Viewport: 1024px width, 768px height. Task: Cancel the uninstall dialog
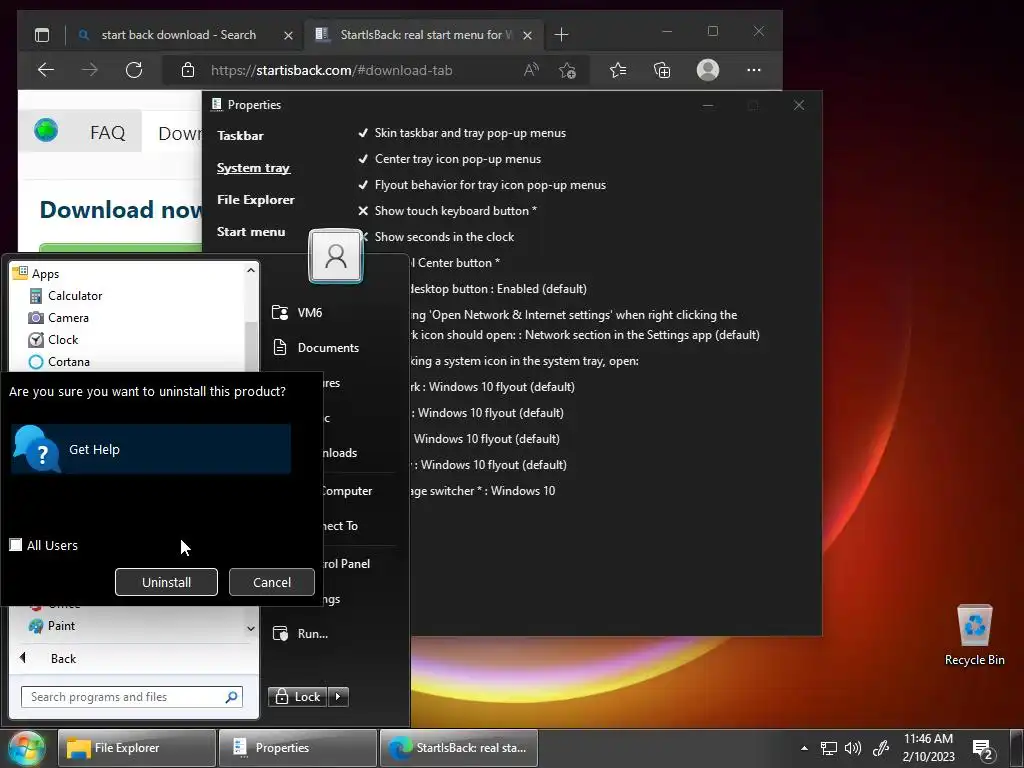[x=272, y=582]
